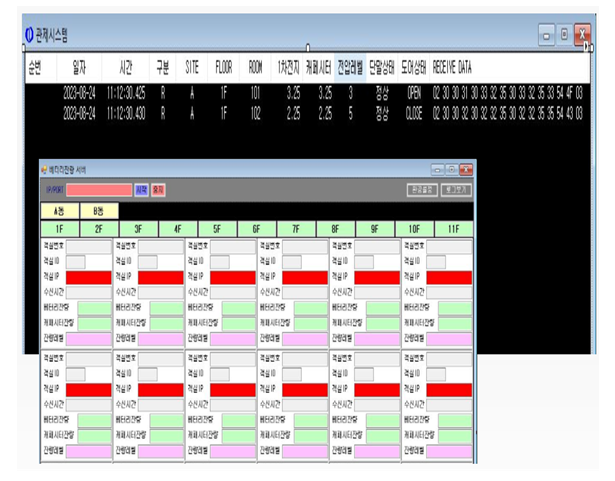Select the 10F floor tab
This screenshot has height=481, width=615.
tap(415, 229)
